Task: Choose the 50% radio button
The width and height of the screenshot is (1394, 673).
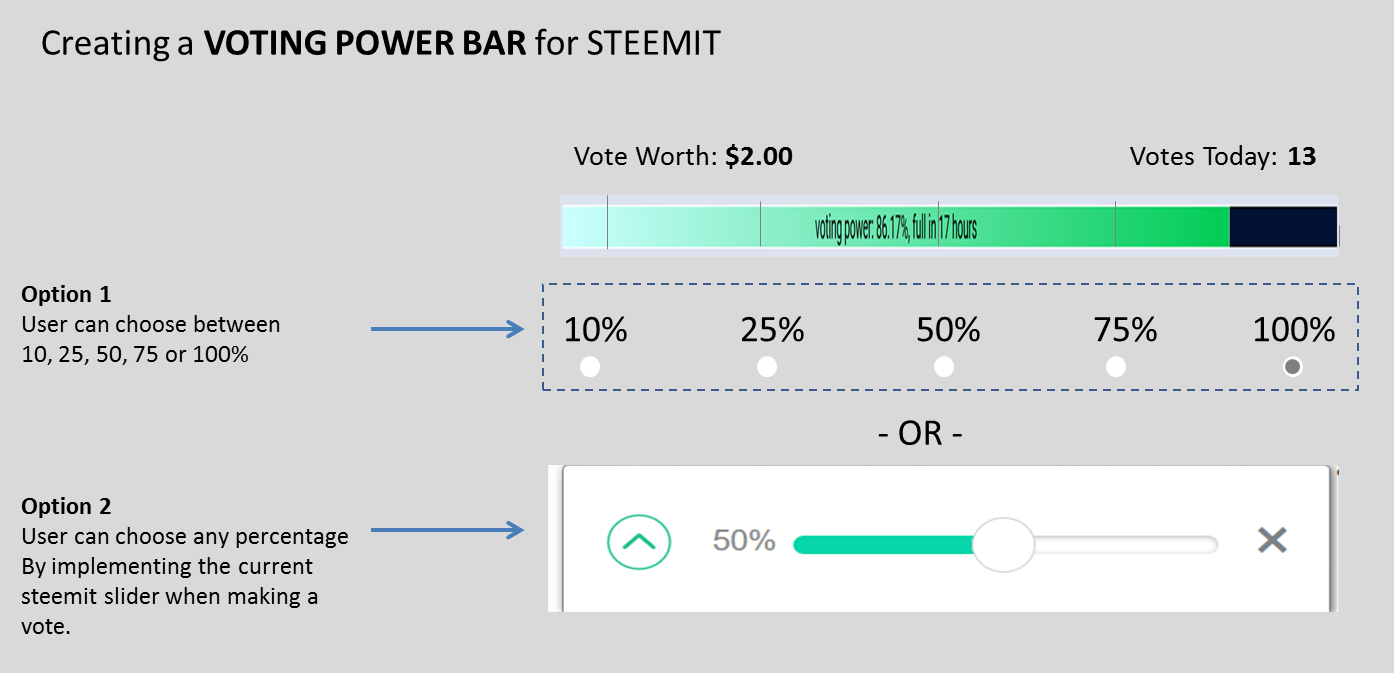Action: point(944,367)
